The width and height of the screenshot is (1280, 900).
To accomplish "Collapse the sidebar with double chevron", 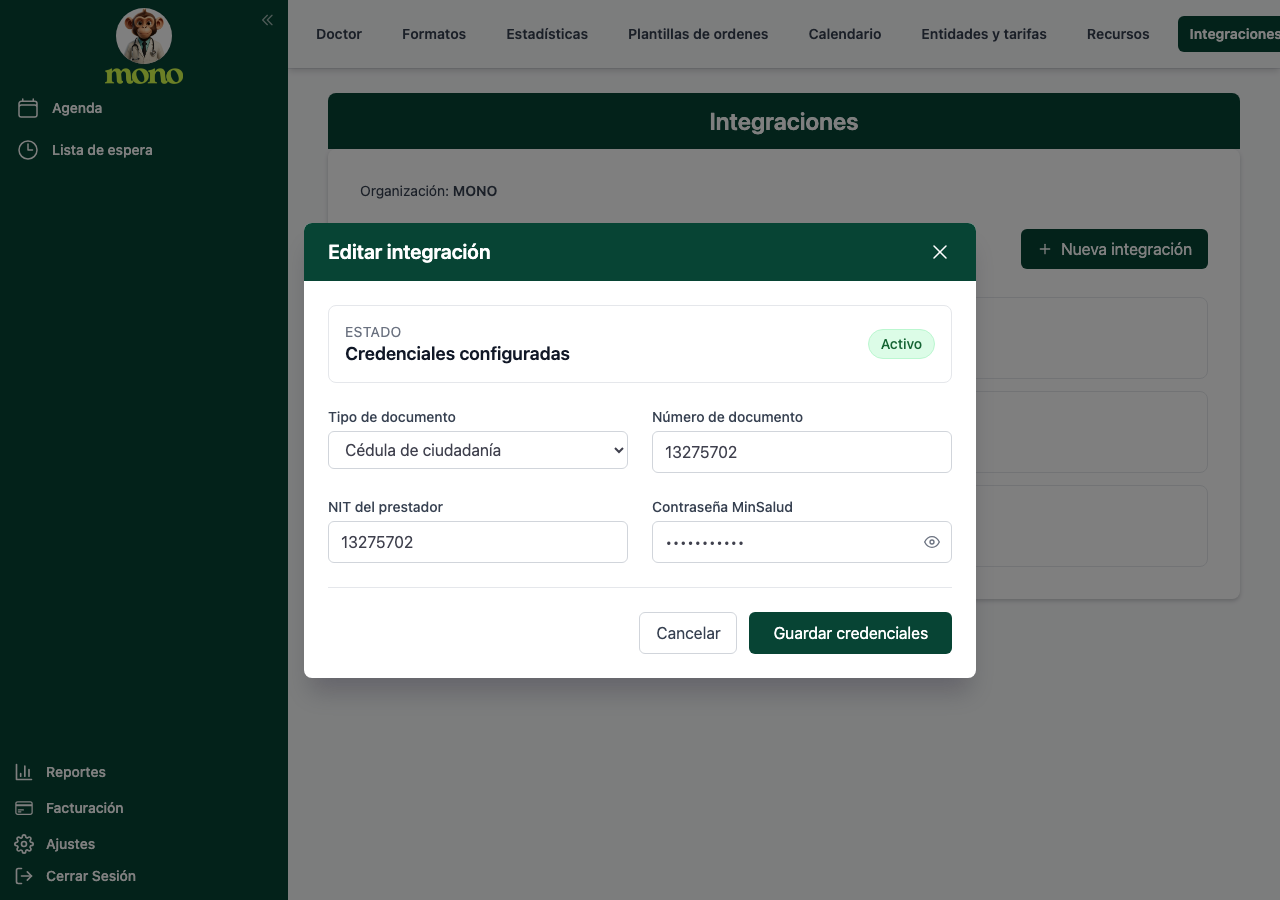I will [267, 20].
